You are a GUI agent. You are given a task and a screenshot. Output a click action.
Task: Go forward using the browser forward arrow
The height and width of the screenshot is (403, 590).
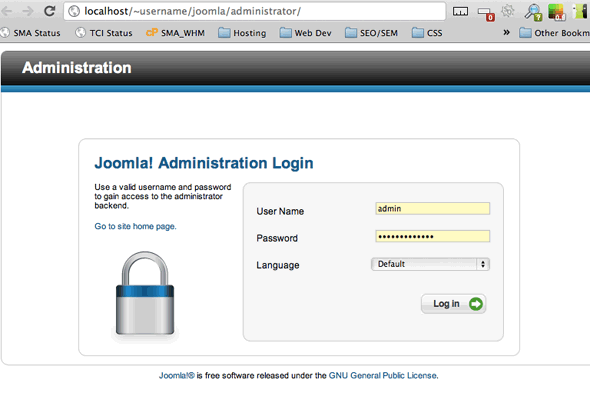coord(28,11)
